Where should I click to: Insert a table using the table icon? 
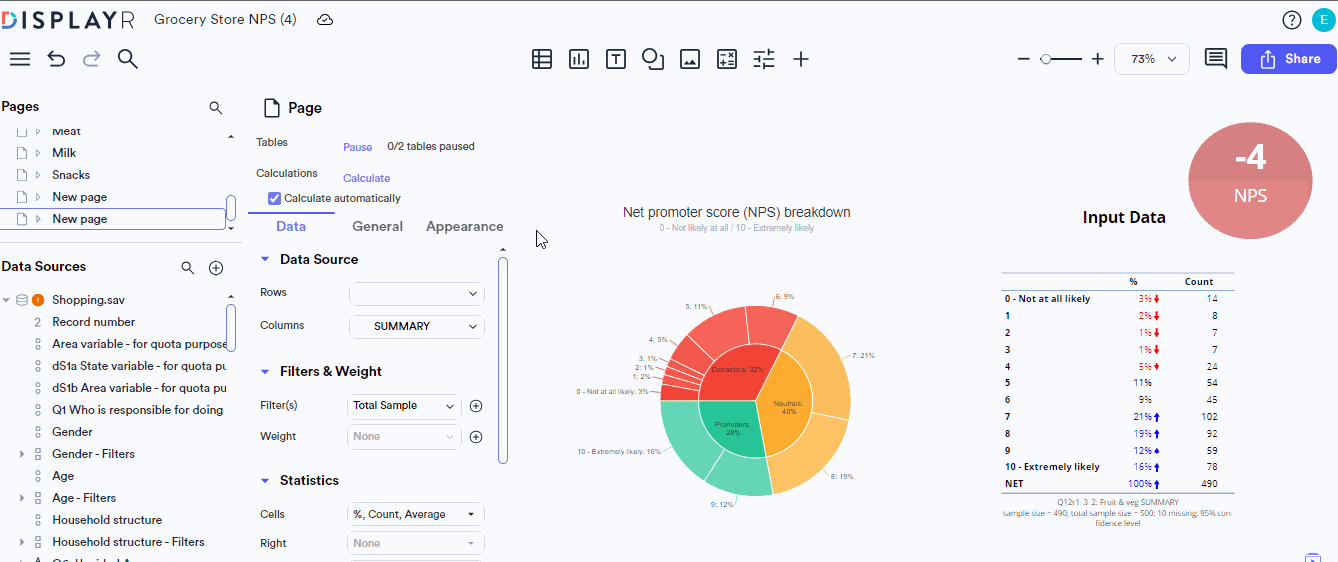click(542, 59)
